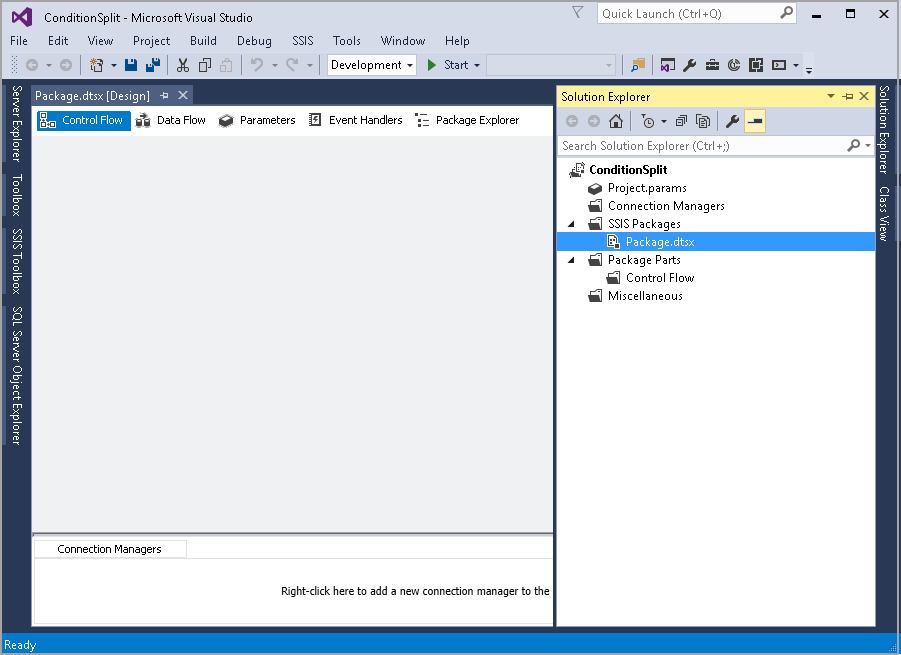
Task: Click the Collapse All icon in Solution Explorer
Action: (x=679, y=121)
